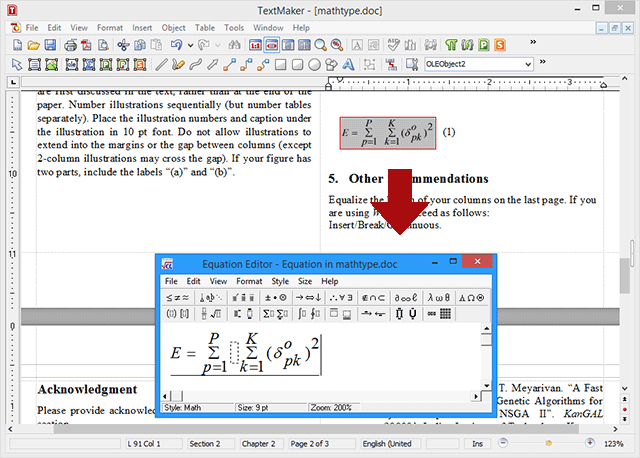Click the TextMaker horizontal scrollbar thumb
Image resolution: width=640 pixels, height=458 pixels.
(x=317, y=429)
